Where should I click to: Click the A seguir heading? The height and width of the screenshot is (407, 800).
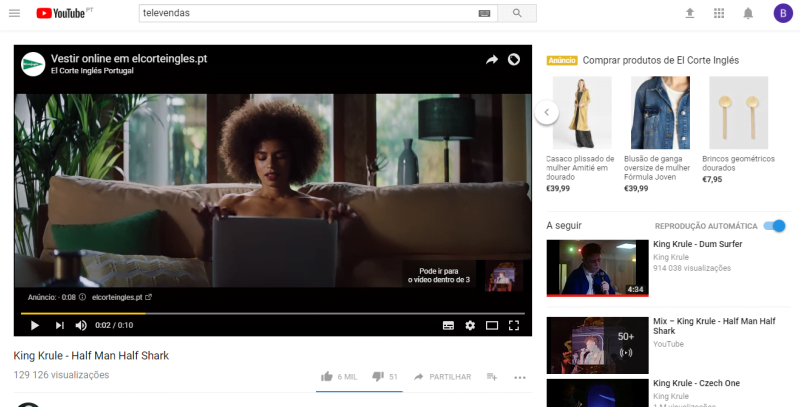tap(564, 225)
